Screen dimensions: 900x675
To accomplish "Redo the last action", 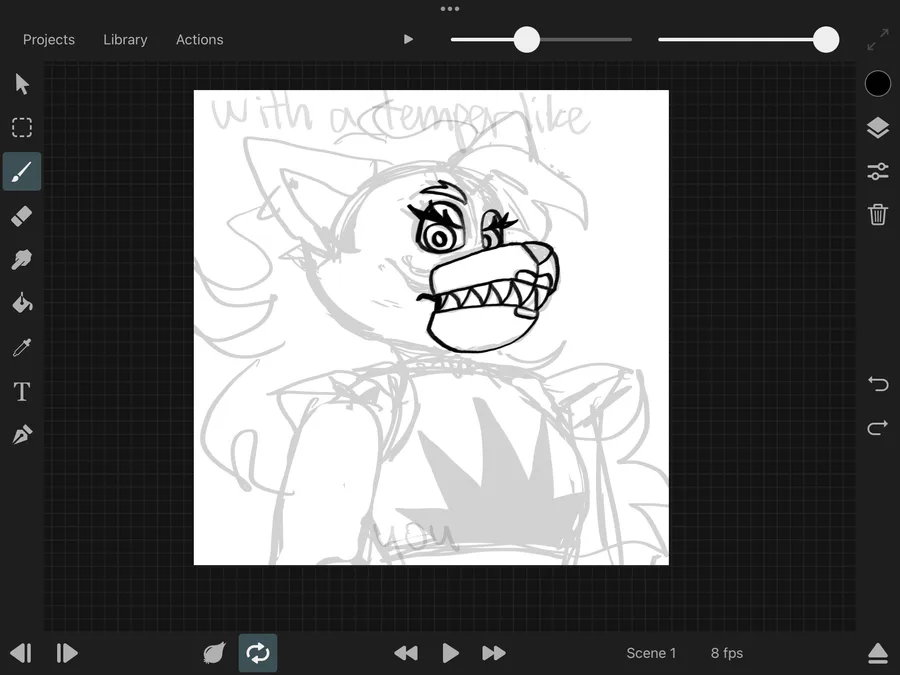I will 878,428.
